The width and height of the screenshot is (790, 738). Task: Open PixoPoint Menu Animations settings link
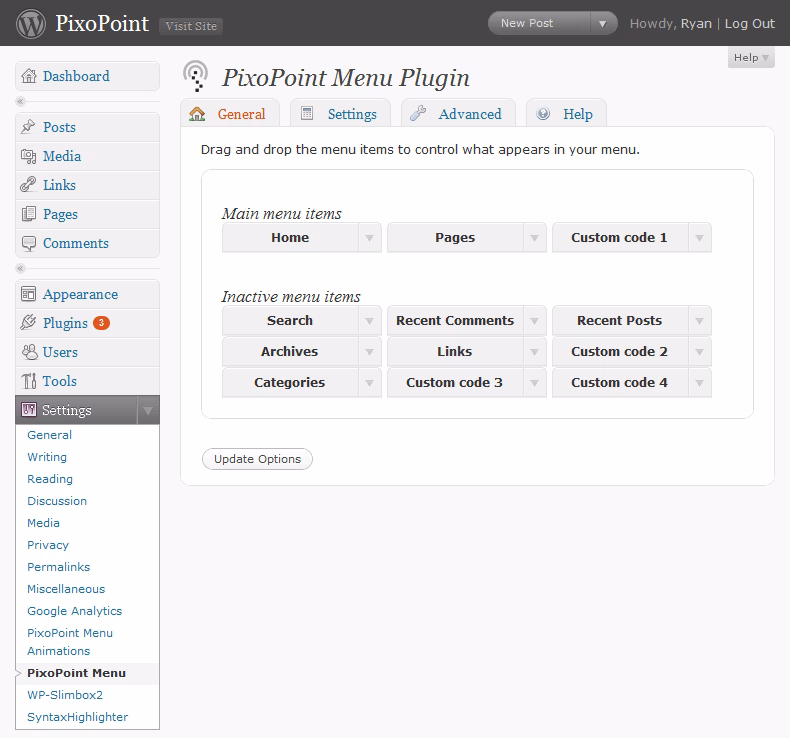[70, 642]
